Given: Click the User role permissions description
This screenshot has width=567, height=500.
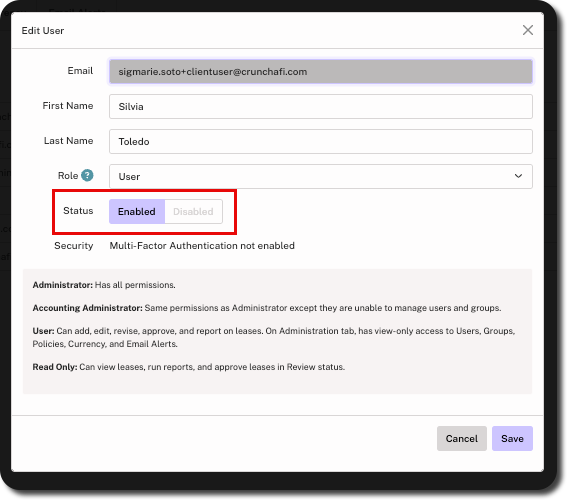Looking at the screenshot, I should (274, 337).
